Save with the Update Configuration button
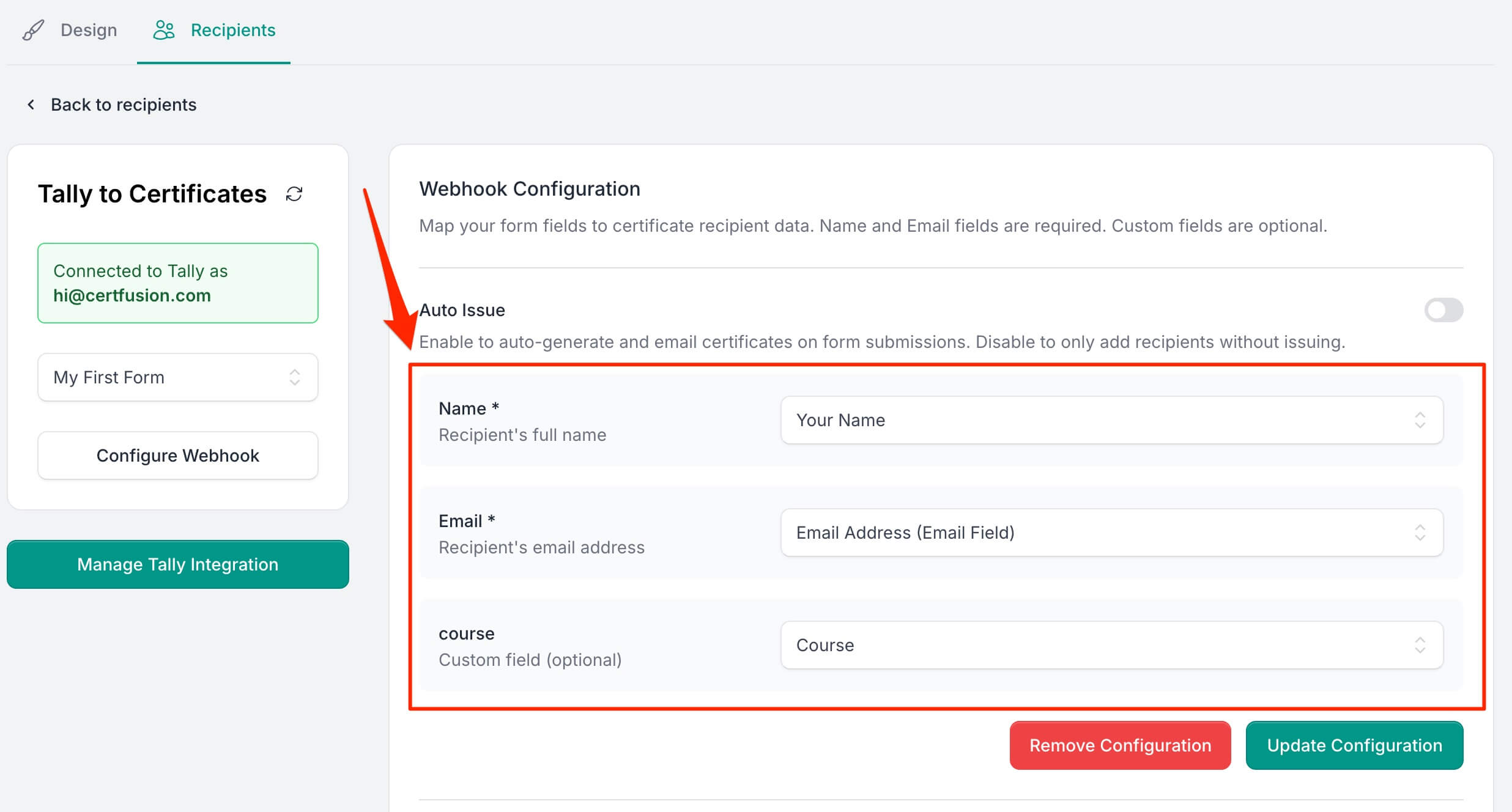This screenshot has width=1512, height=812. click(x=1354, y=745)
